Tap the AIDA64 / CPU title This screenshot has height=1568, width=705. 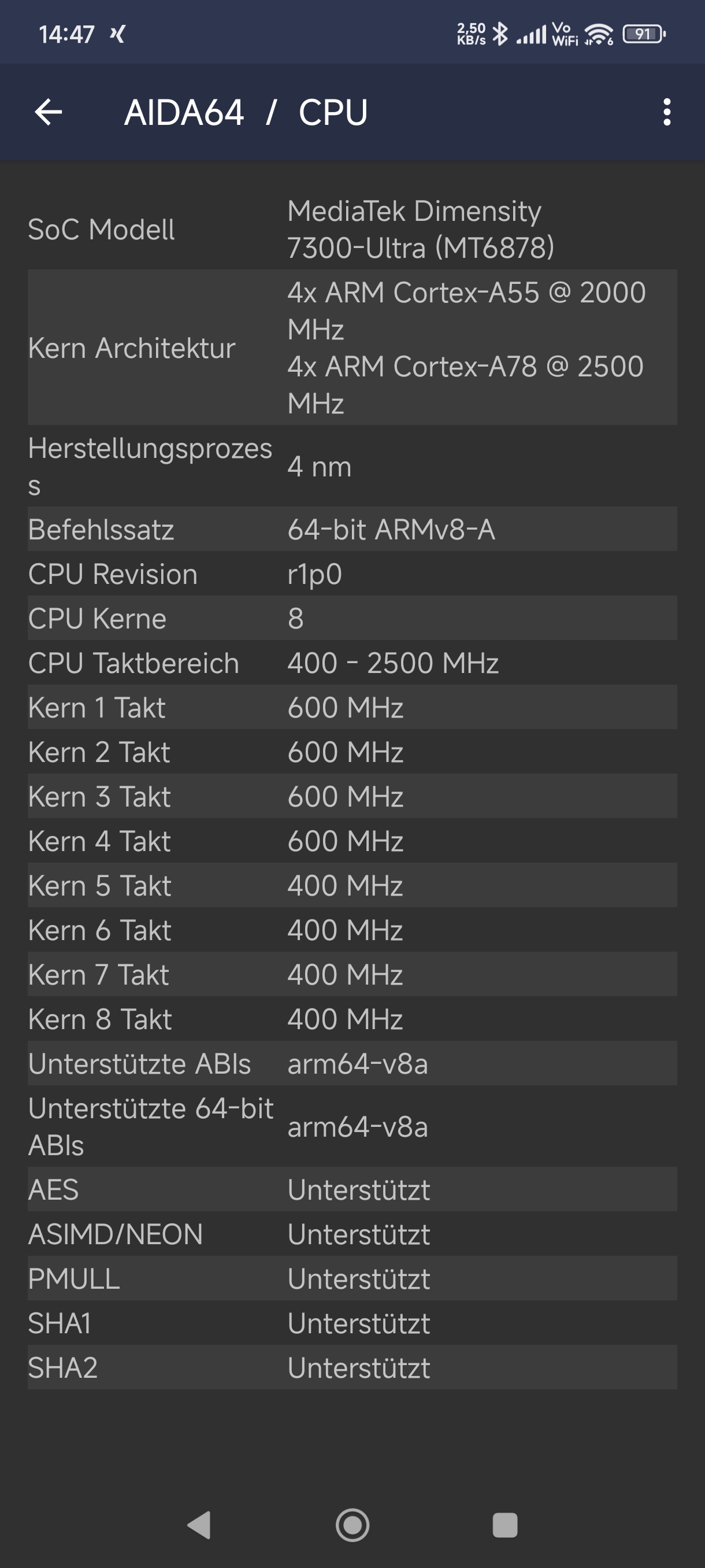click(x=246, y=113)
